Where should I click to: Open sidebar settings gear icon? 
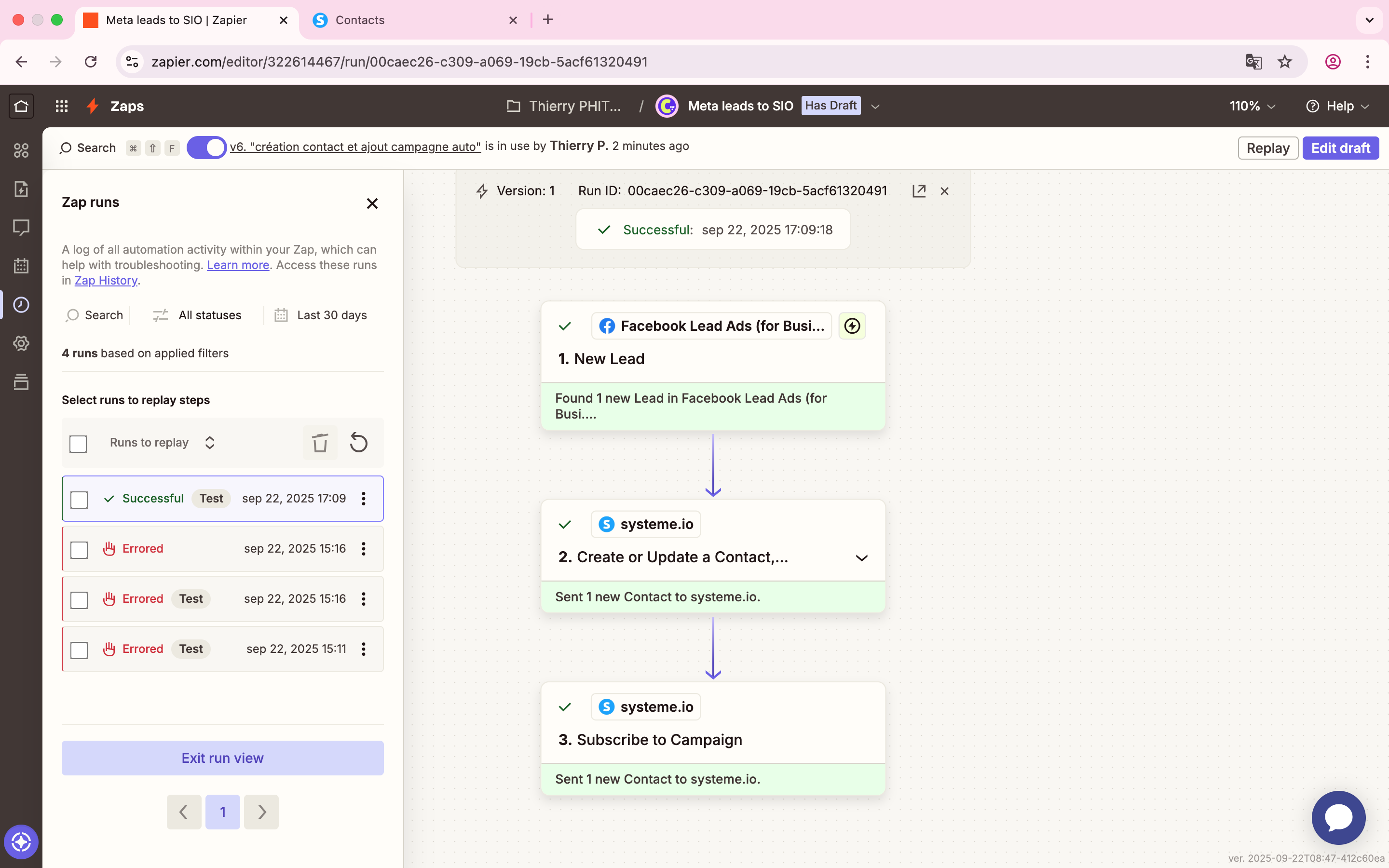[21, 343]
